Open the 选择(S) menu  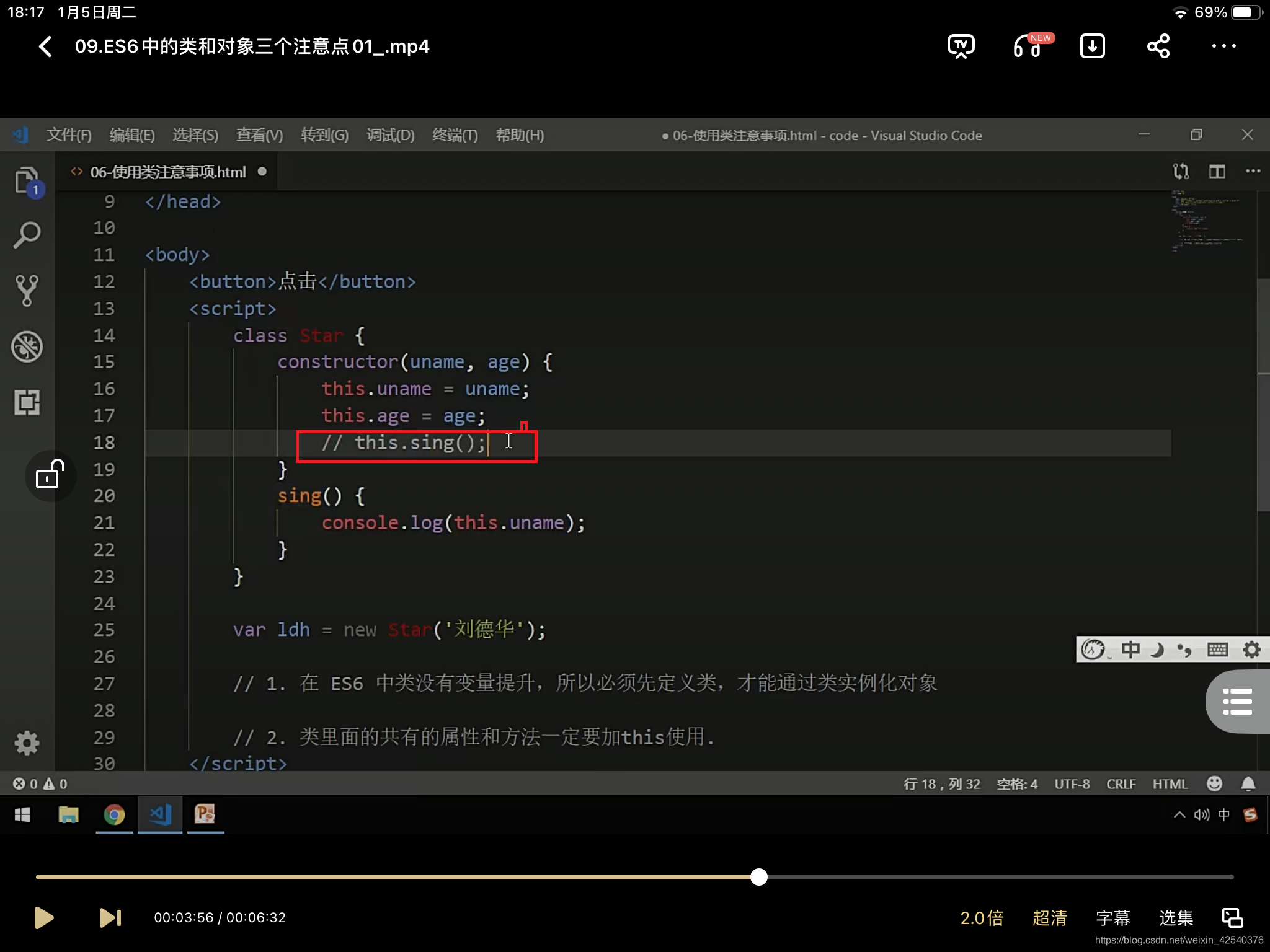[195, 135]
